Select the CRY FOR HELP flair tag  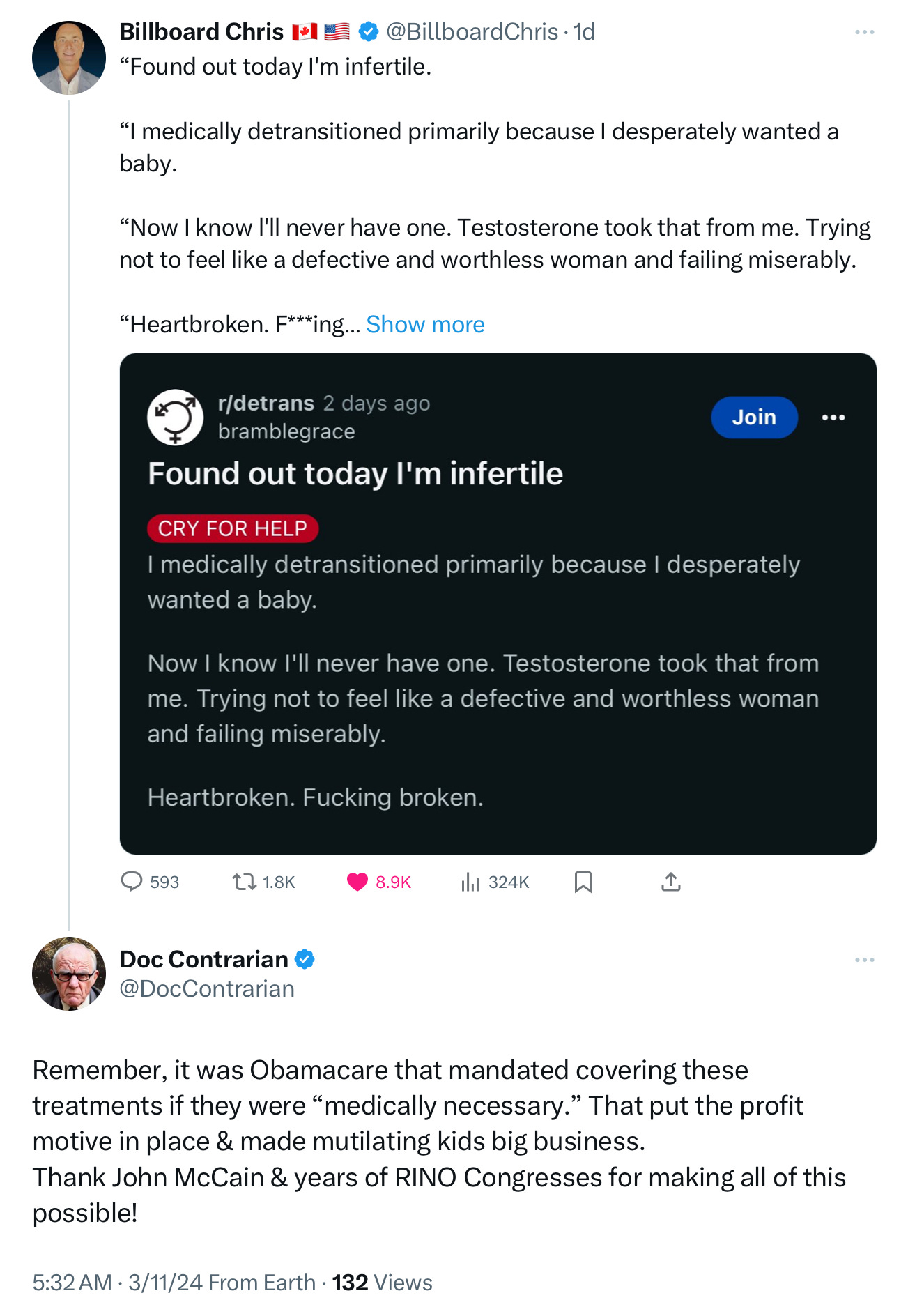(233, 528)
